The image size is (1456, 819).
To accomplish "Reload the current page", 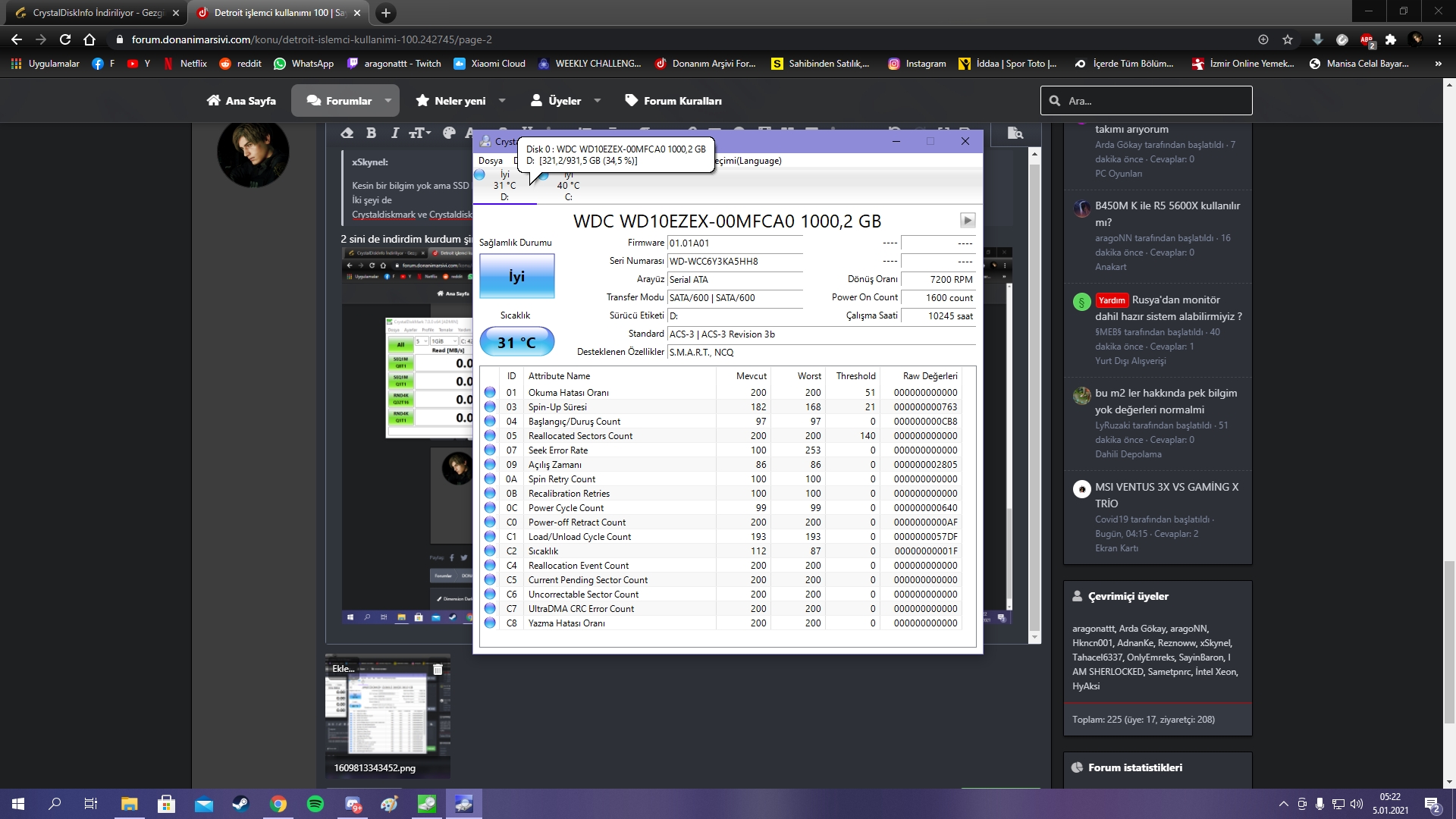I will pos(65,39).
